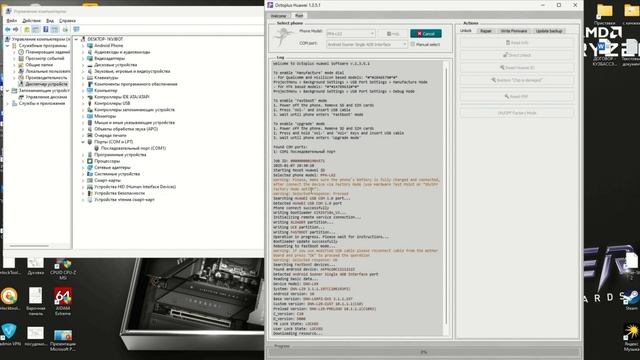Open Планировщик заданий in the left tree
Image resolution: width=640 pixels, height=360 pixels.
47,52
